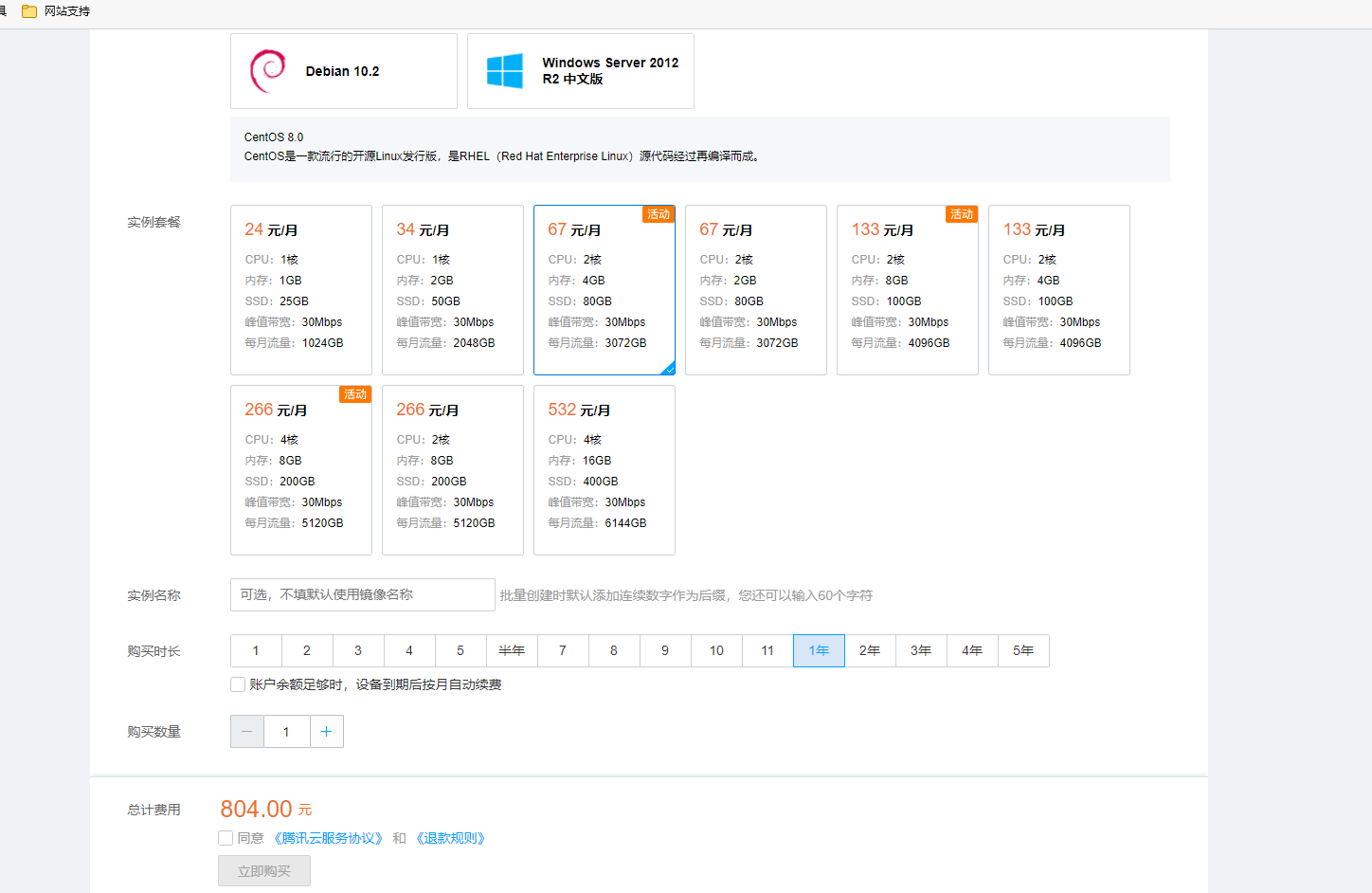This screenshot has height=893, width=1372.
Task: Choose the 34 元/月 2GB plan
Action: (453, 290)
